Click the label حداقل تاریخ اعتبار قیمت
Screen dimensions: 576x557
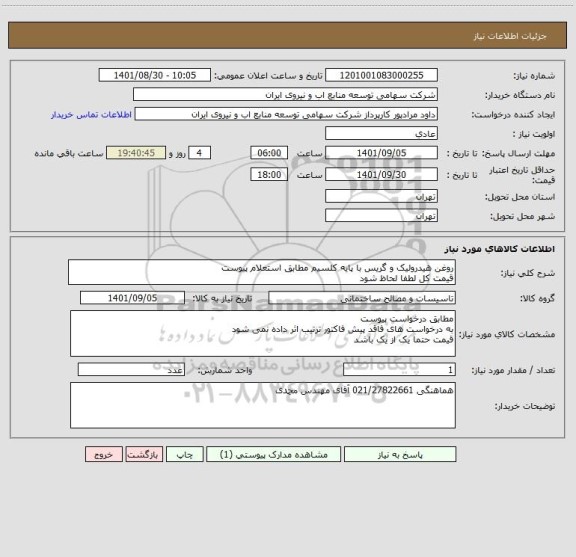tap(522, 175)
